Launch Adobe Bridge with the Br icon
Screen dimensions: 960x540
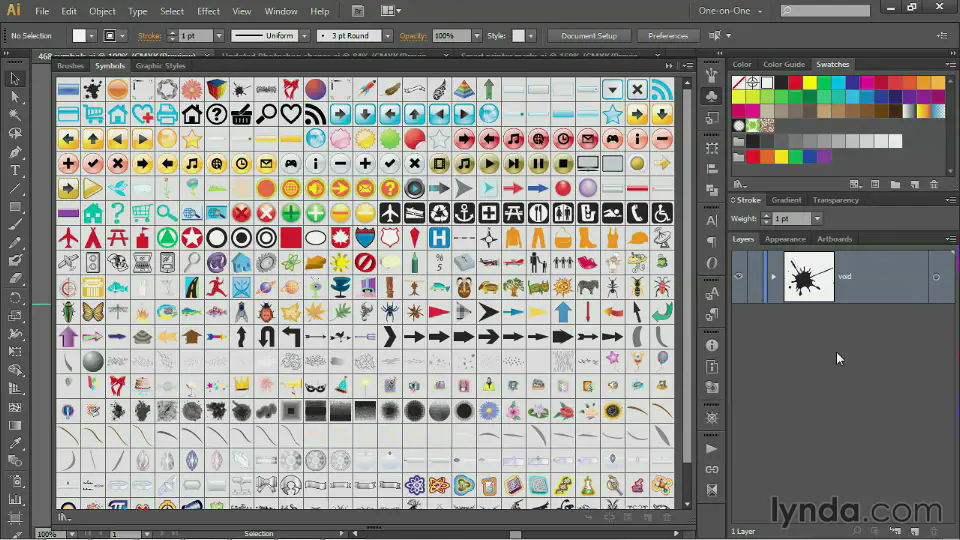(x=359, y=11)
